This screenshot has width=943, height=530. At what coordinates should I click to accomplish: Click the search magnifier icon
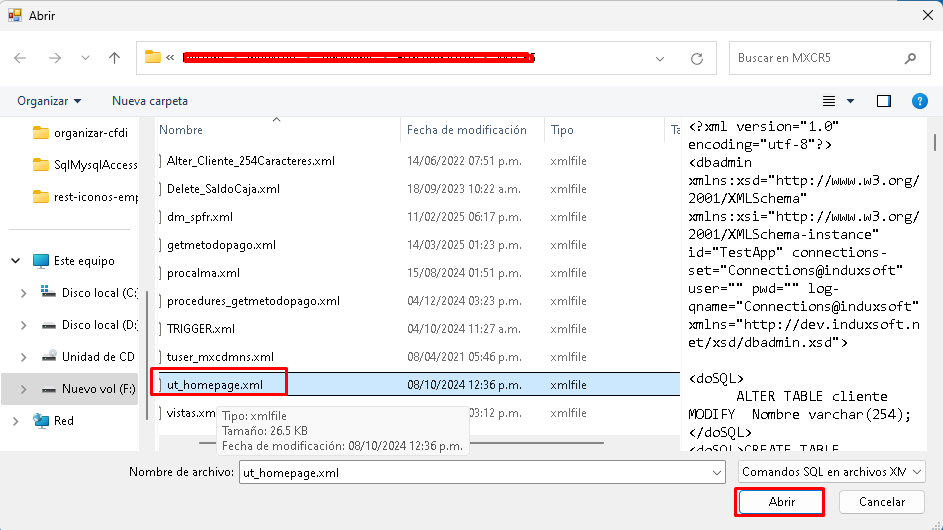909,58
